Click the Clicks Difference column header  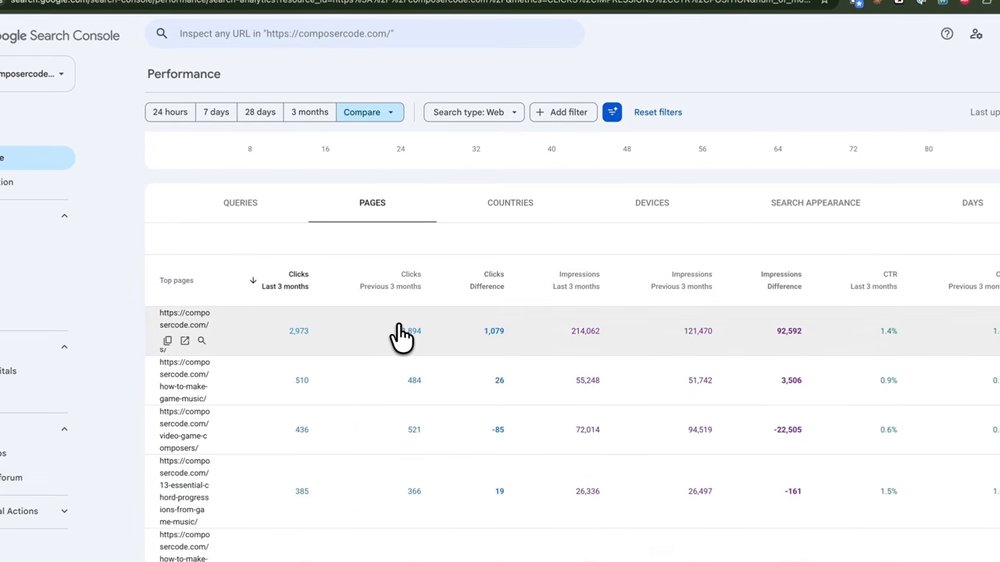(487, 280)
